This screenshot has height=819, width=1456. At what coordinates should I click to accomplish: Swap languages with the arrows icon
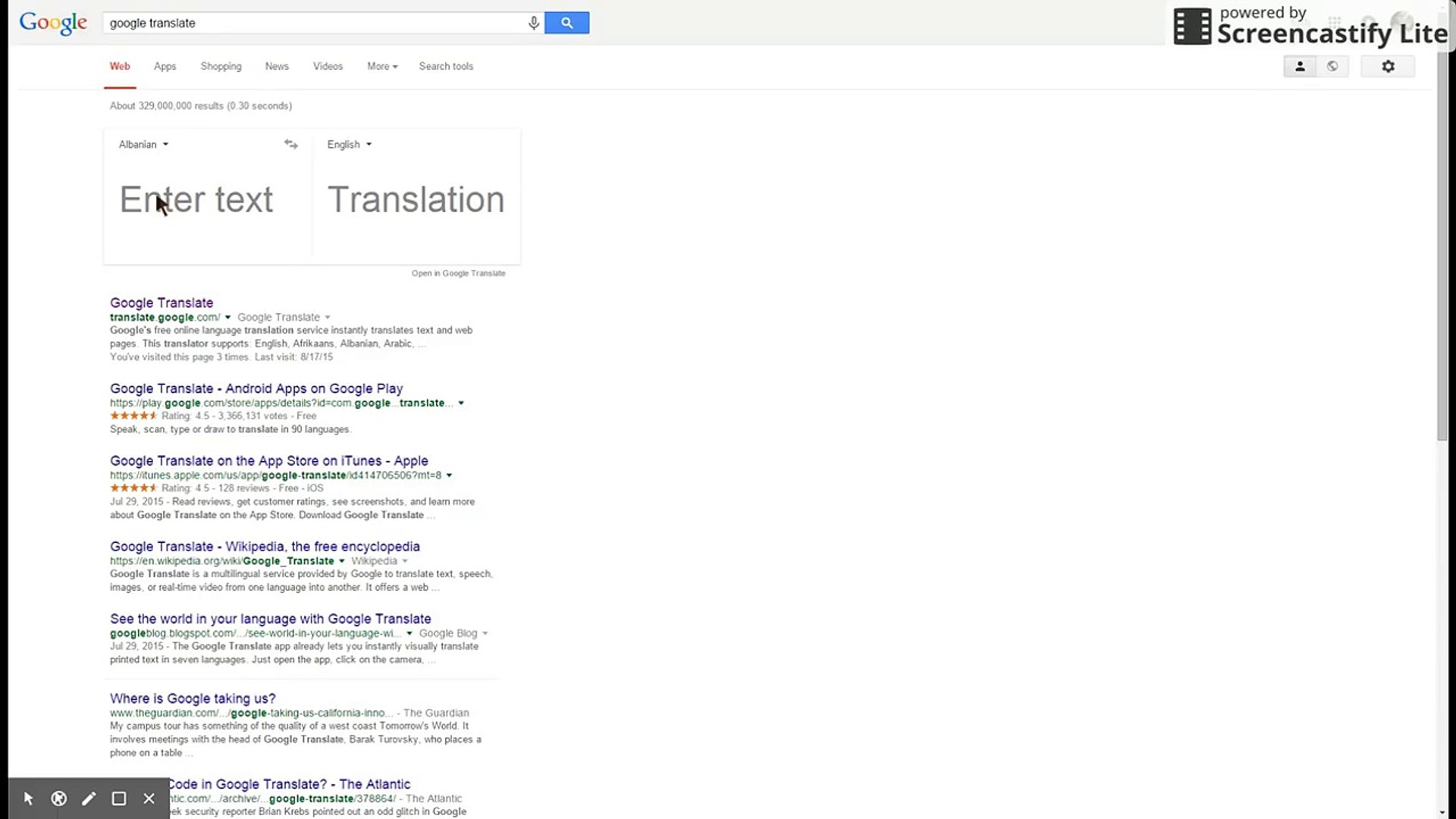[x=290, y=144]
